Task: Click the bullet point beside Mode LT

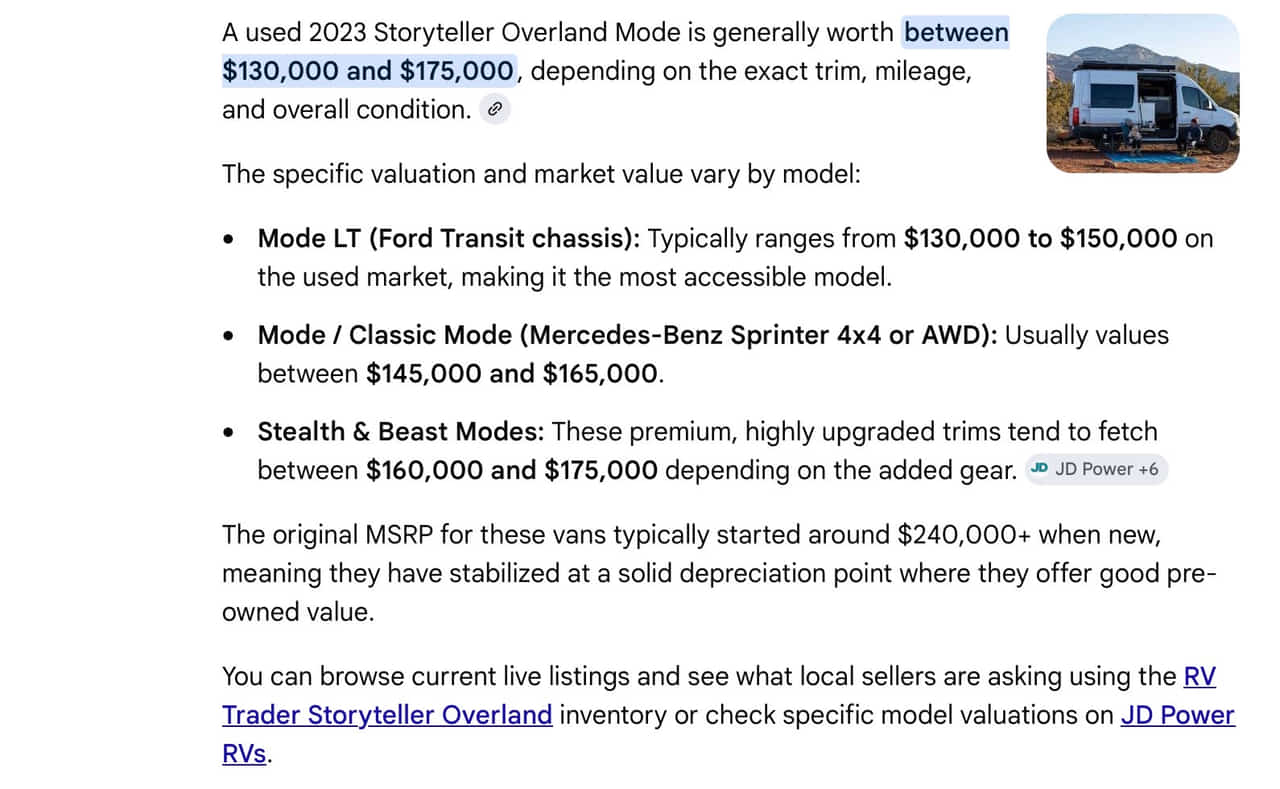Action: point(231,240)
